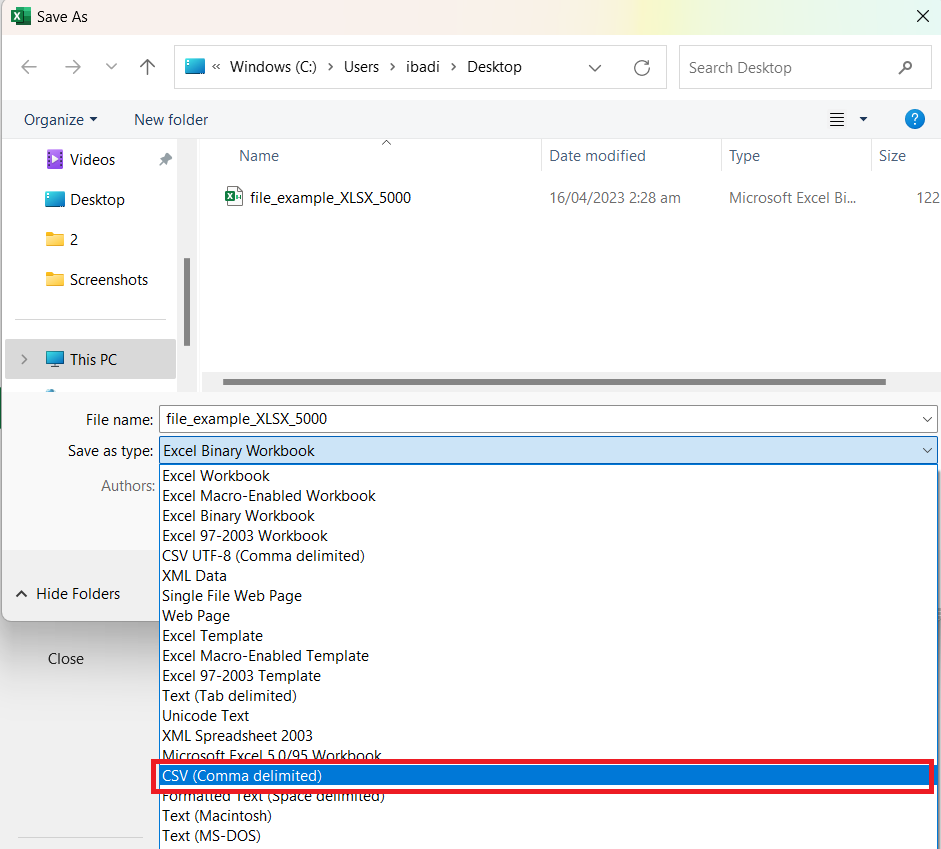The width and height of the screenshot is (941, 849).
Task: Click the magnifier search icon
Action: pos(906,68)
